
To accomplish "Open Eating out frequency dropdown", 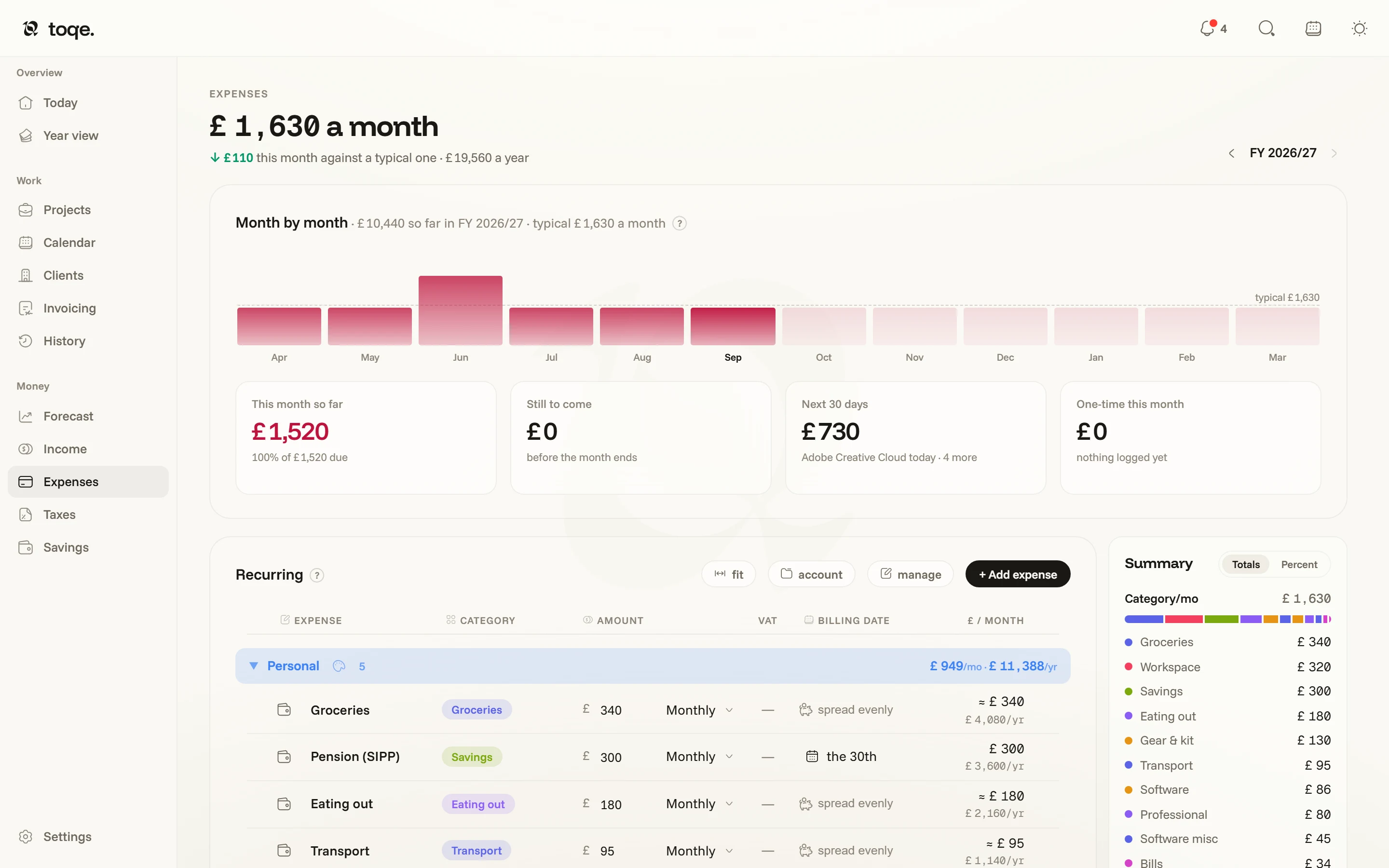I will [x=699, y=804].
